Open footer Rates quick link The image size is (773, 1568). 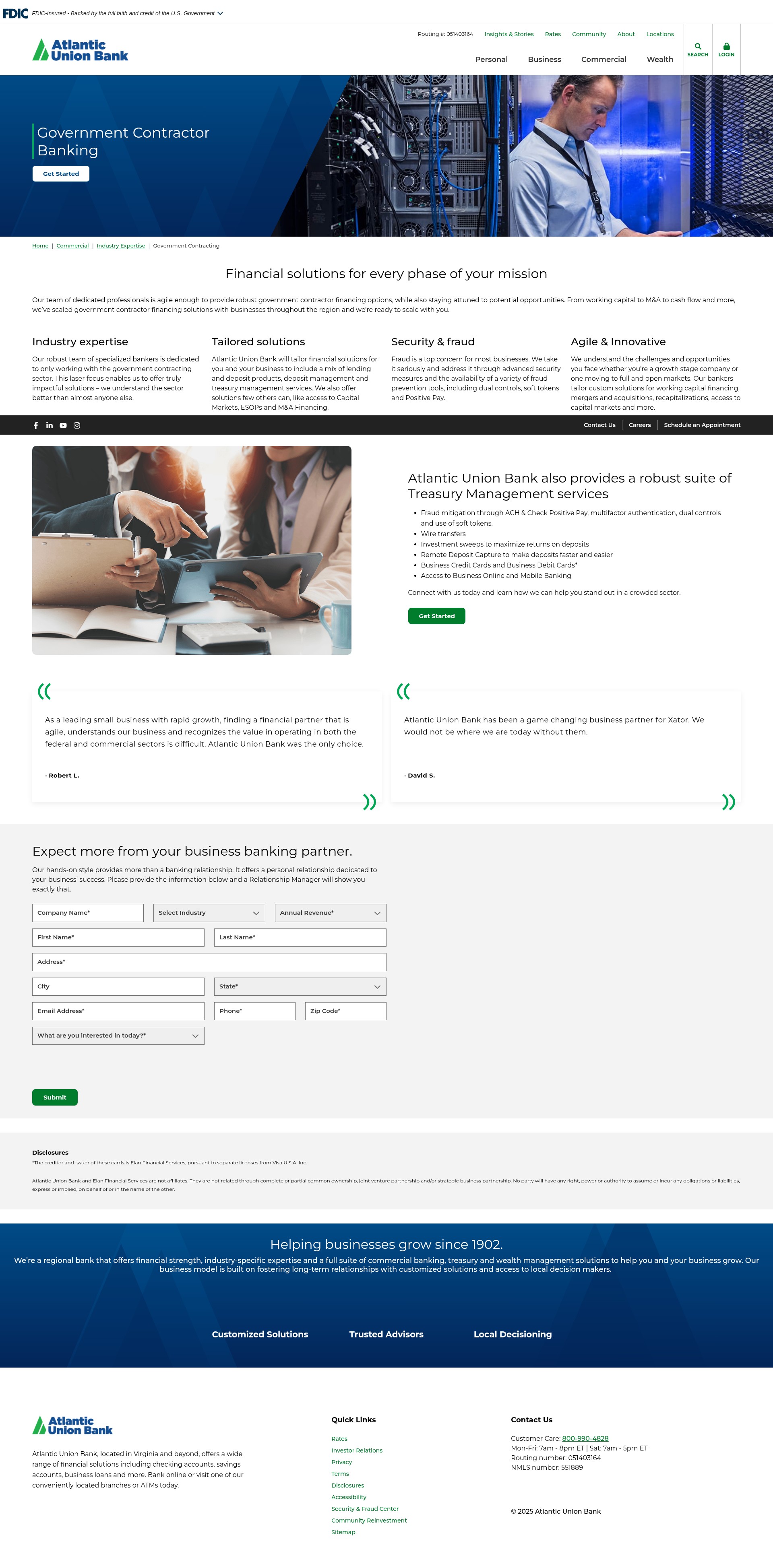pos(339,1439)
